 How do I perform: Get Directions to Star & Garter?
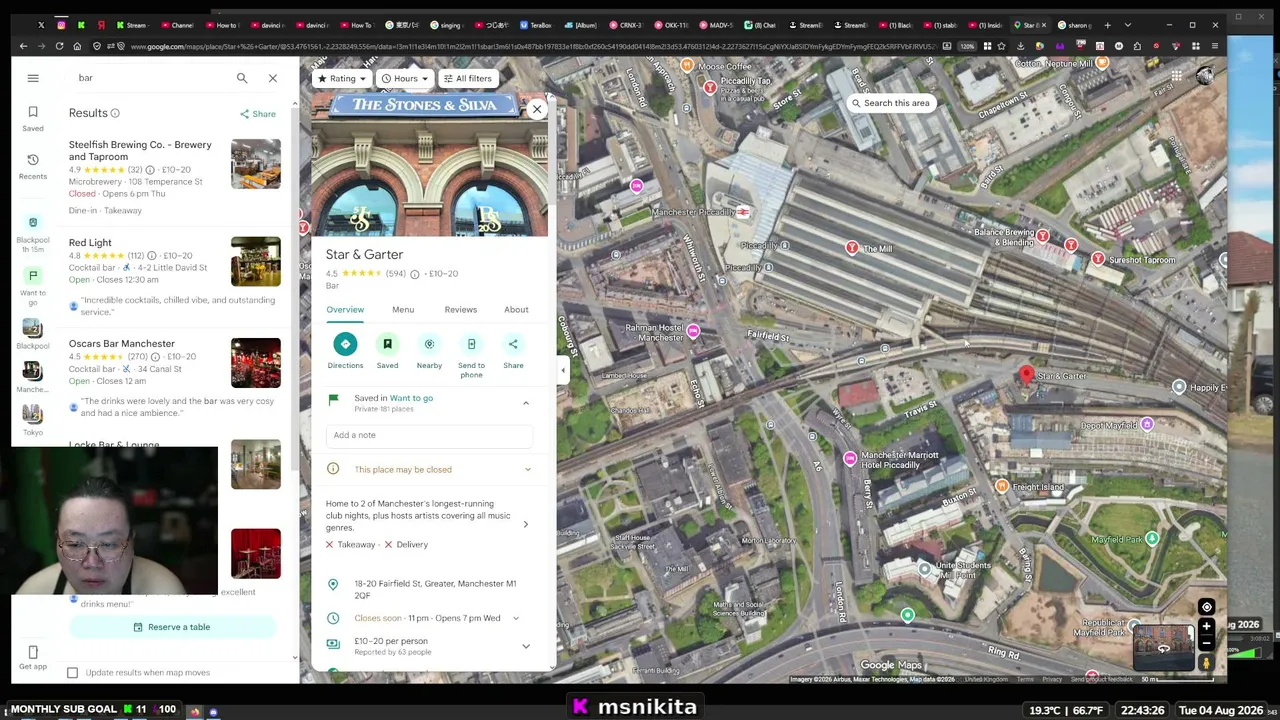tap(345, 351)
